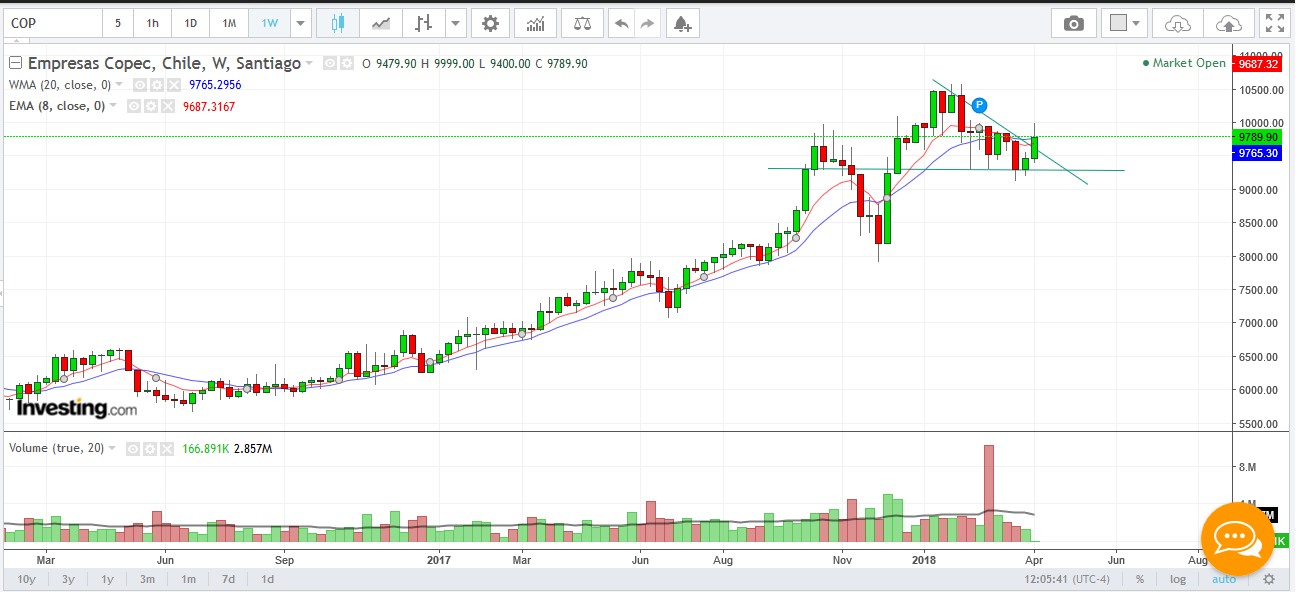Toggle percentage scale at bottom right

tap(1139, 579)
